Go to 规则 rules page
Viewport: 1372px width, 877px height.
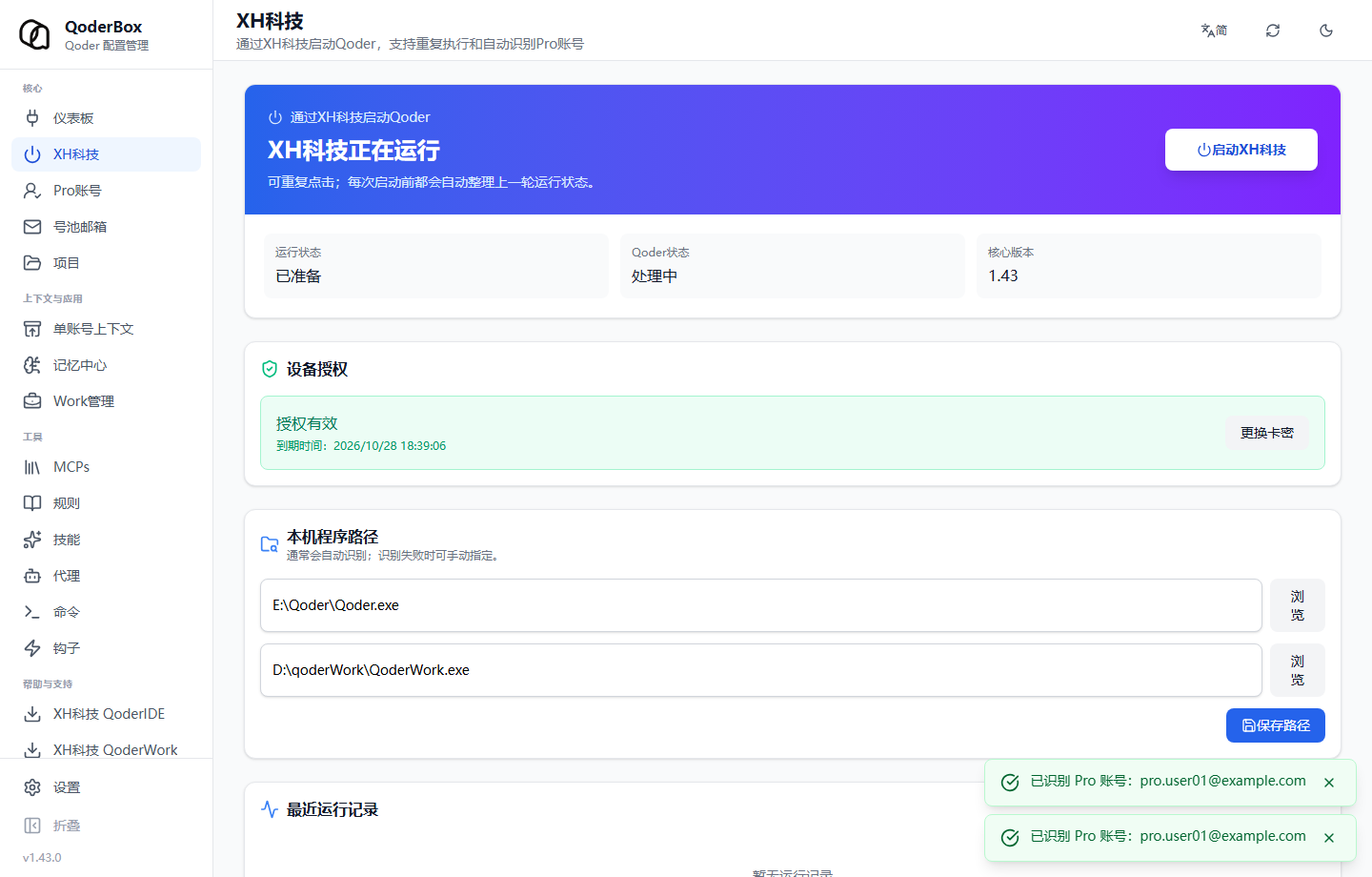106,503
